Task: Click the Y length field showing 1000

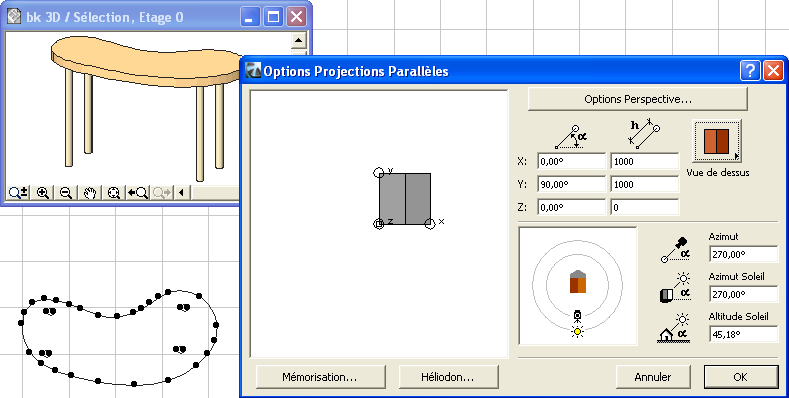Action: click(645, 184)
